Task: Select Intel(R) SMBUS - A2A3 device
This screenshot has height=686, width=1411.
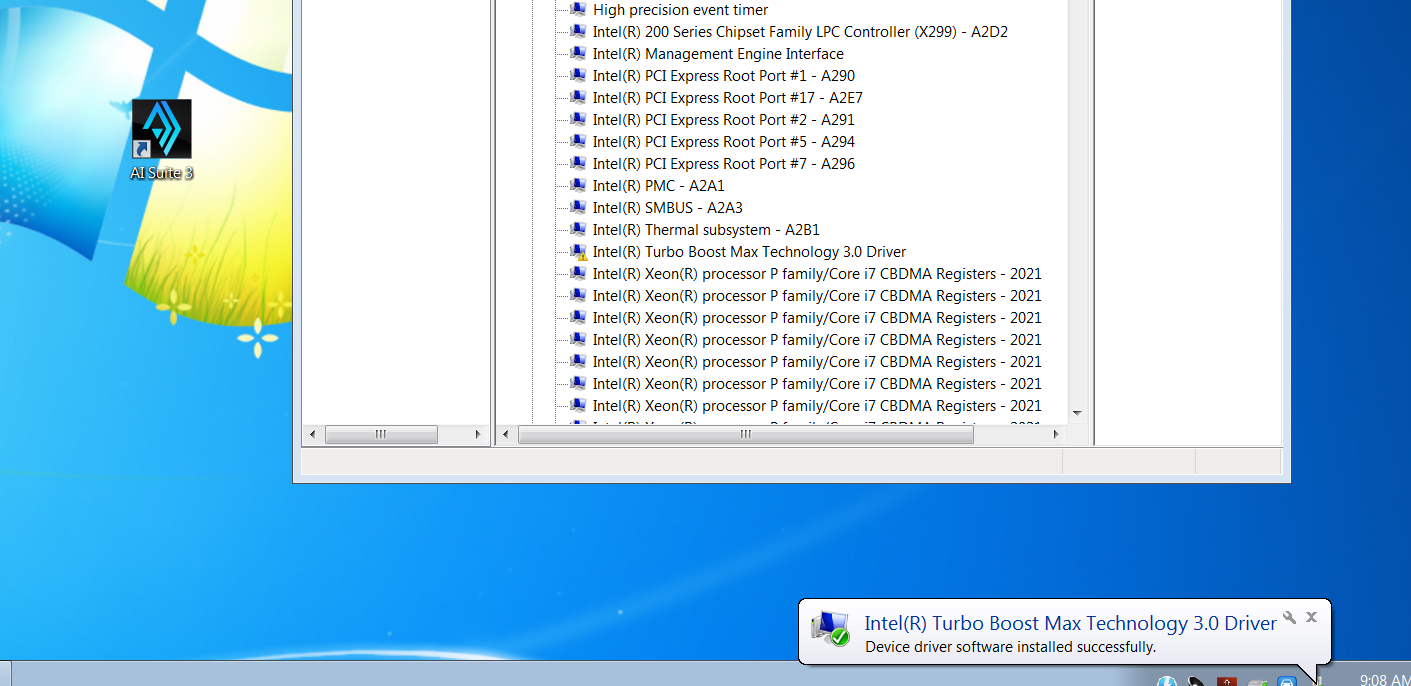Action: [x=668, y=208]
